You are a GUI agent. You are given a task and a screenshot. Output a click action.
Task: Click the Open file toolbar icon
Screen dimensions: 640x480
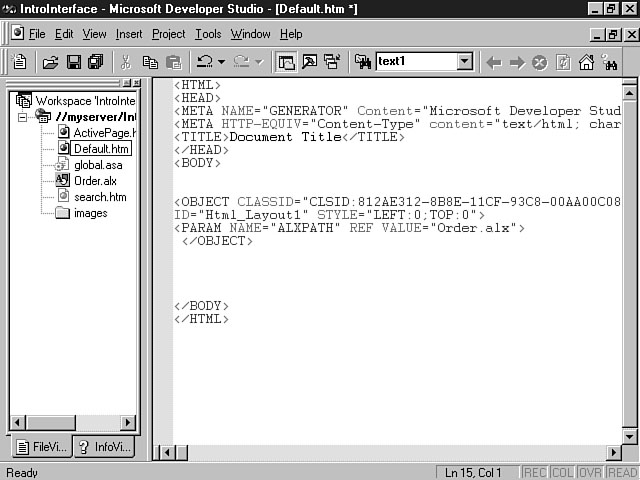pos(49,62)
